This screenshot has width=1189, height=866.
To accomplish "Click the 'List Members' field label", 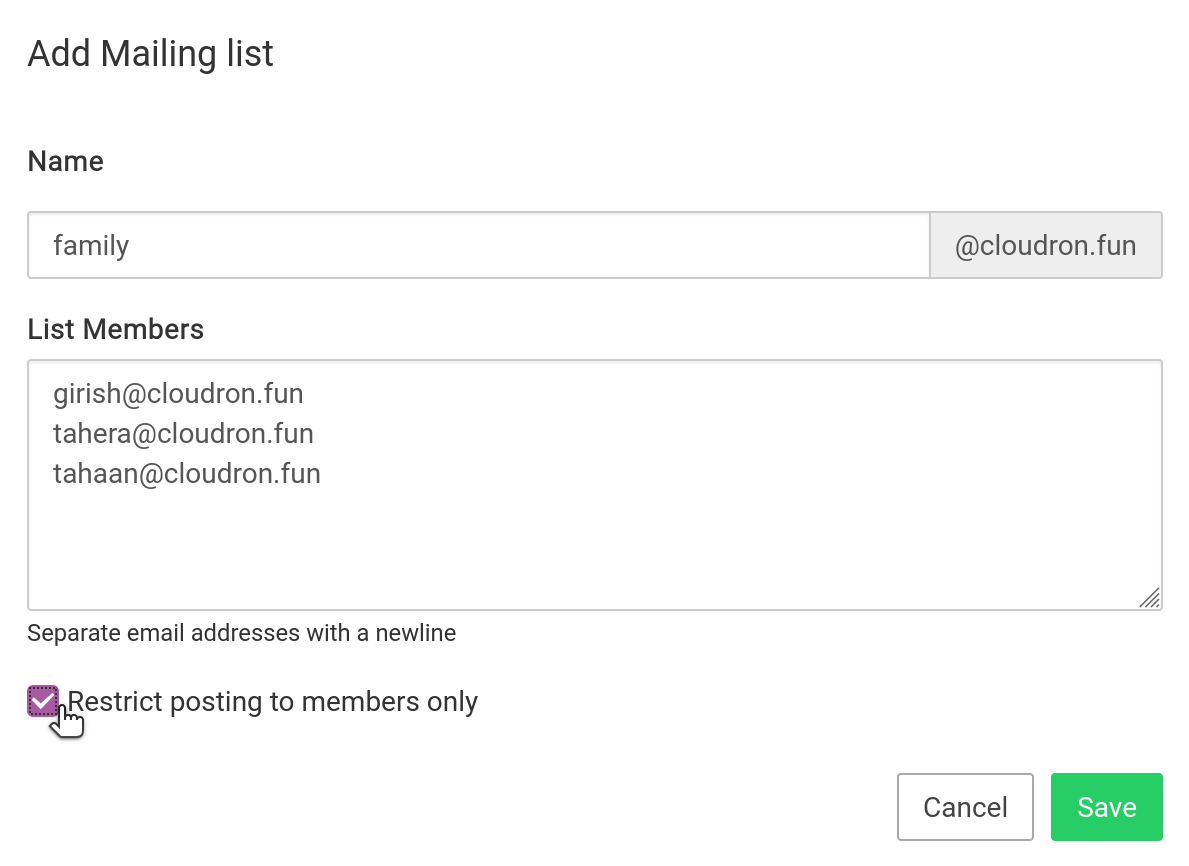I will click(x=116, y=329).
